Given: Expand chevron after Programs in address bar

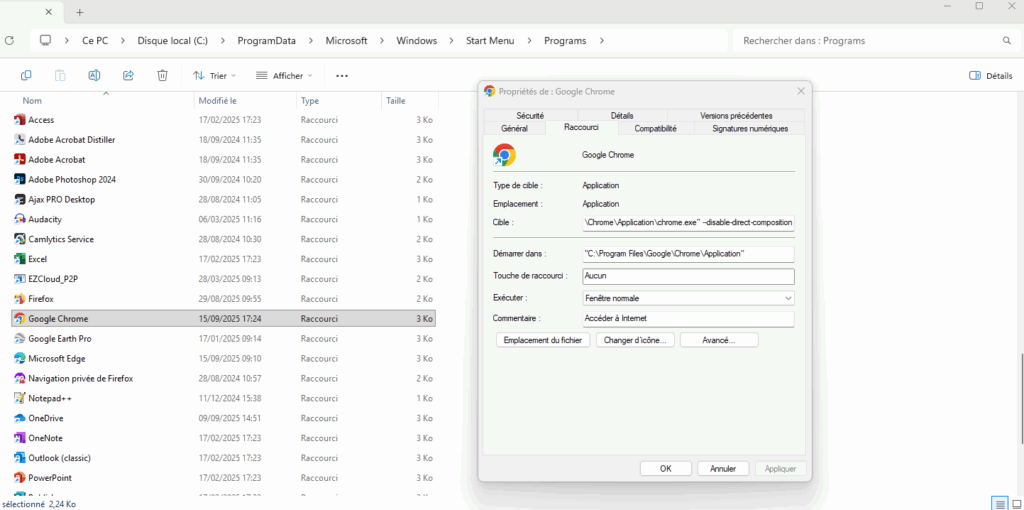Looking at the screenshot, I should [x=601, y=40].
